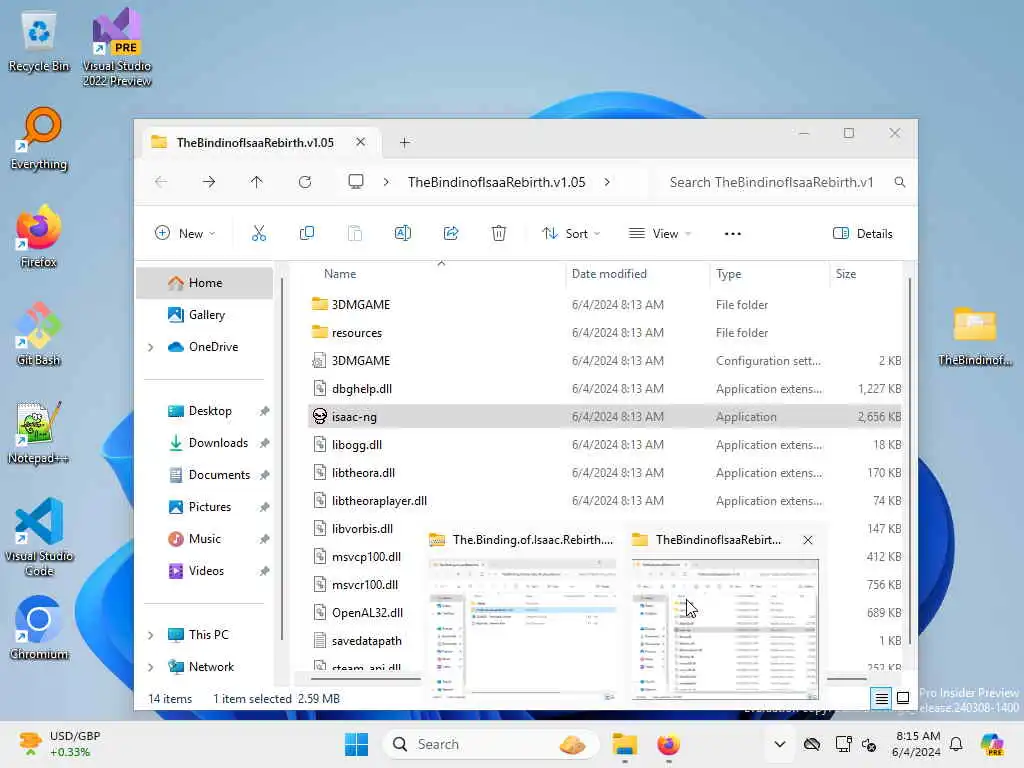Viewport: 1024px width, 768px height.
Task: Select the libtheoraplayer.dll file
Action: tap(604, 501)
